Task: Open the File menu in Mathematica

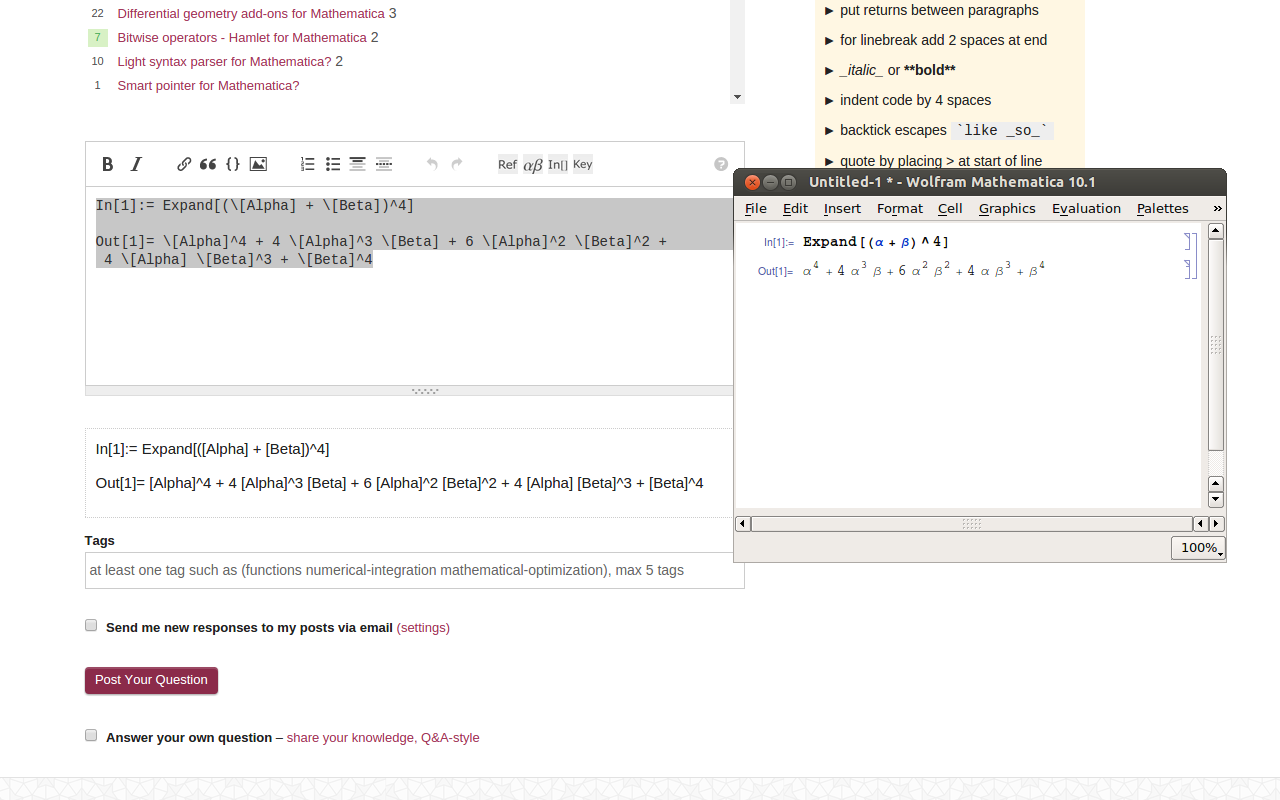Action: coord(756,208)
